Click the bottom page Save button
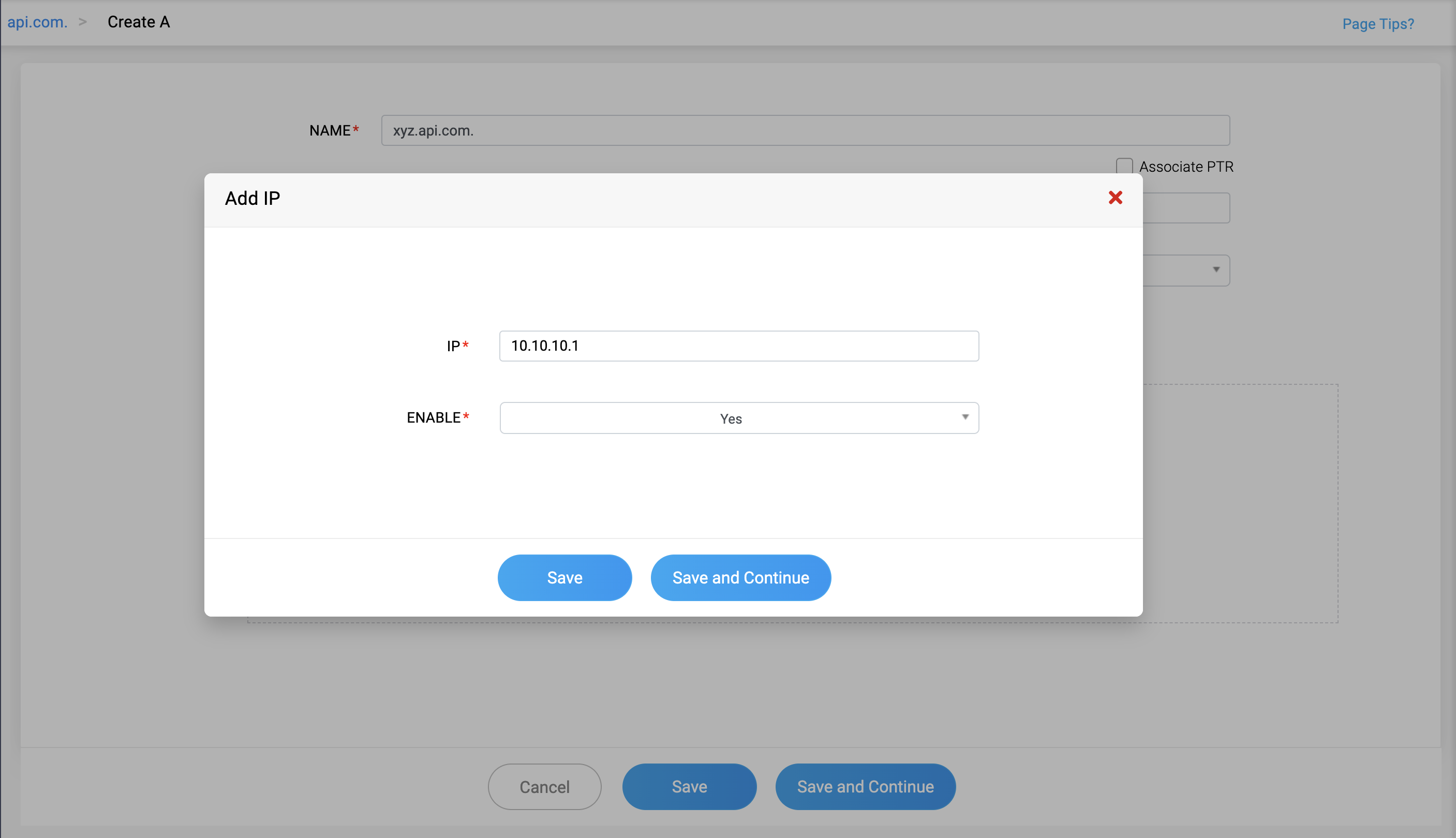The width and height of the screenshot is (1456, 838). click(689, 787)
